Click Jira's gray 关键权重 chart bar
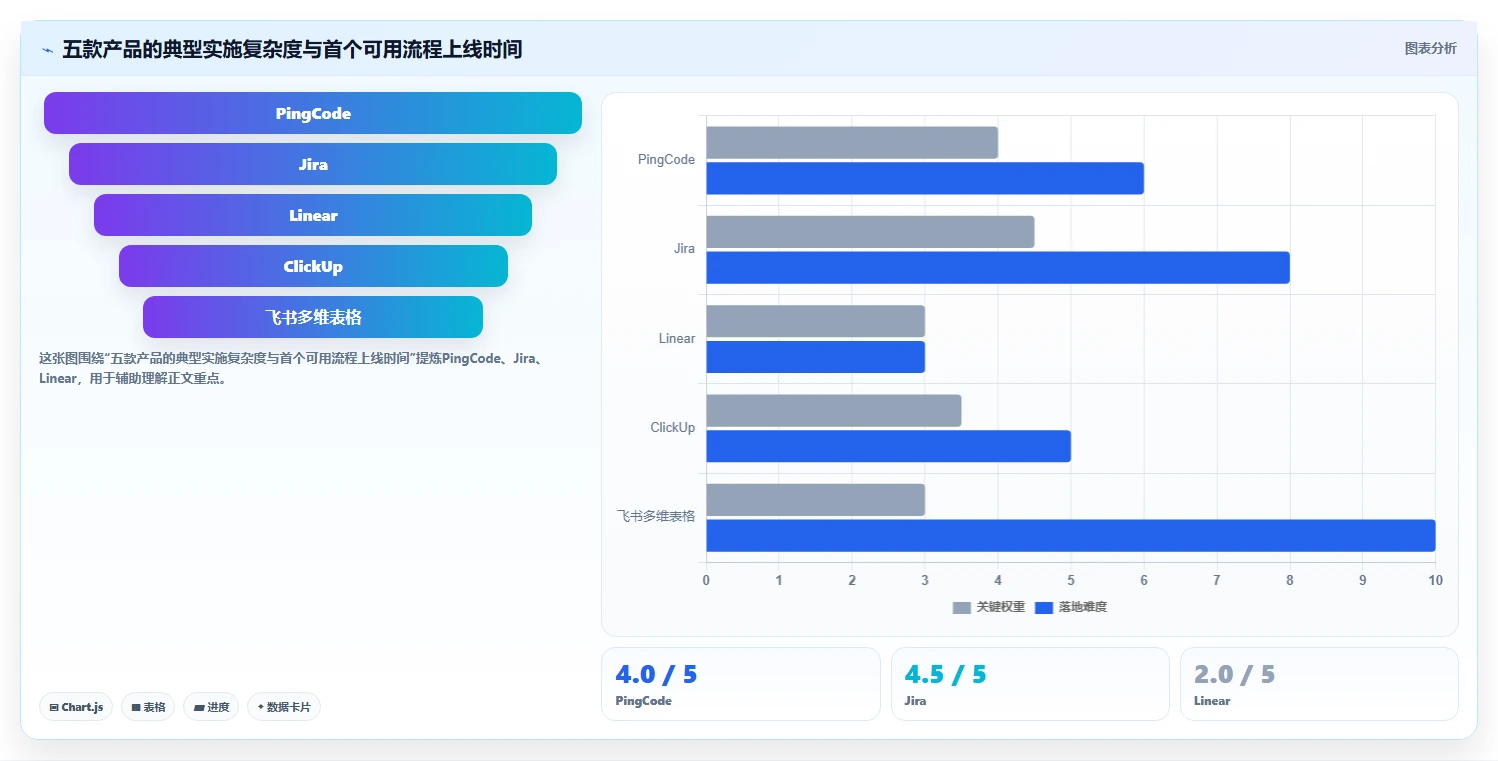The image size is (1498, 761). pyautogui.click(x=870, y=232)
